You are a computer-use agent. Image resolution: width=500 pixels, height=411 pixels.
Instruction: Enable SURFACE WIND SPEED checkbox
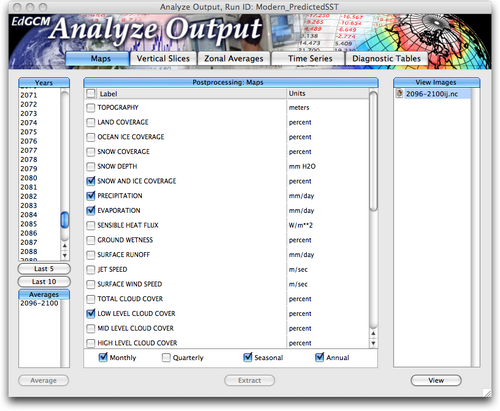(90, 284)
